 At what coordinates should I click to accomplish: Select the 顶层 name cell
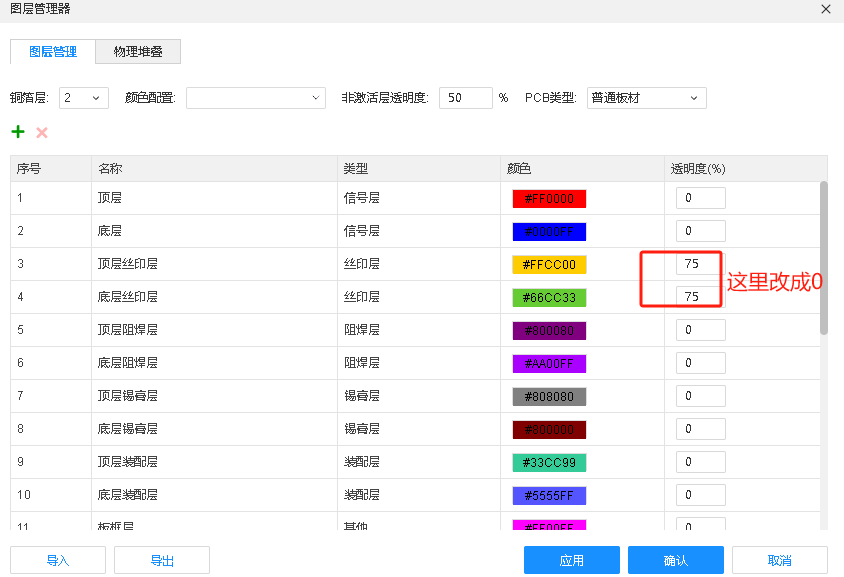(x=214, y=198)
